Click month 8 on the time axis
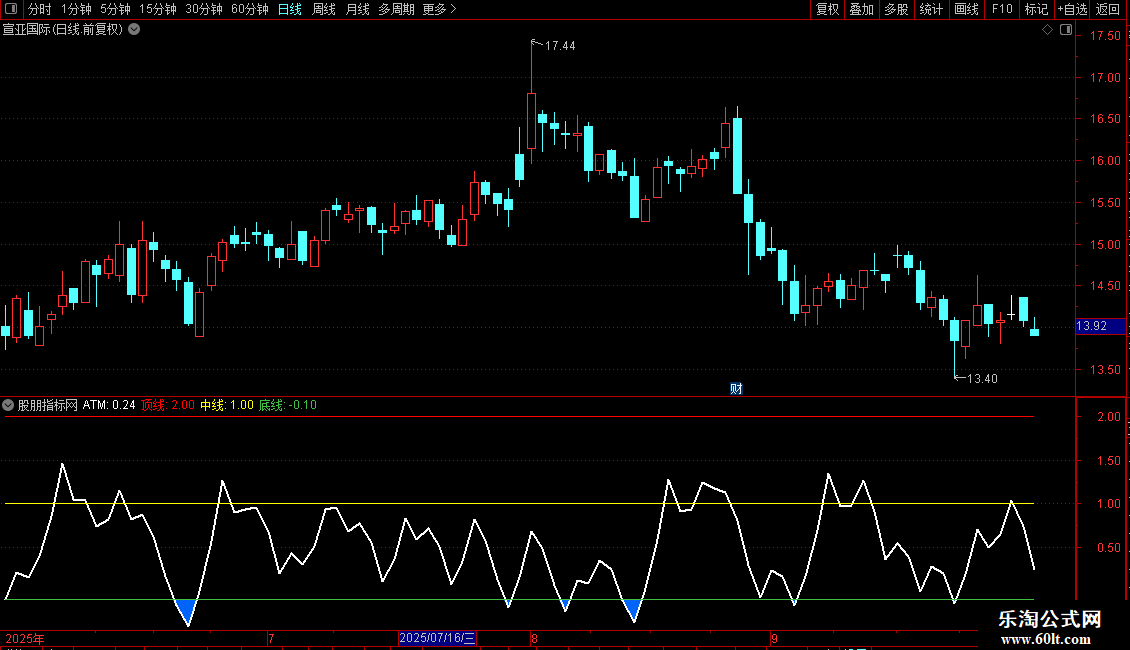 pyautogui.click(x=534, y=638)
